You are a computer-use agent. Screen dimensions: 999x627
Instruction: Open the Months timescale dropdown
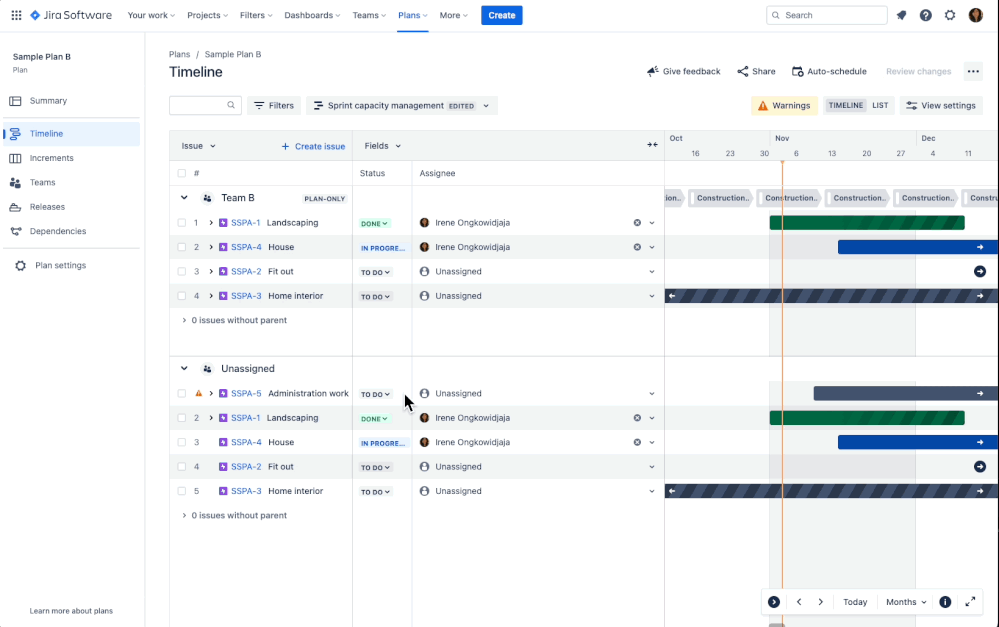pos(906,602)
